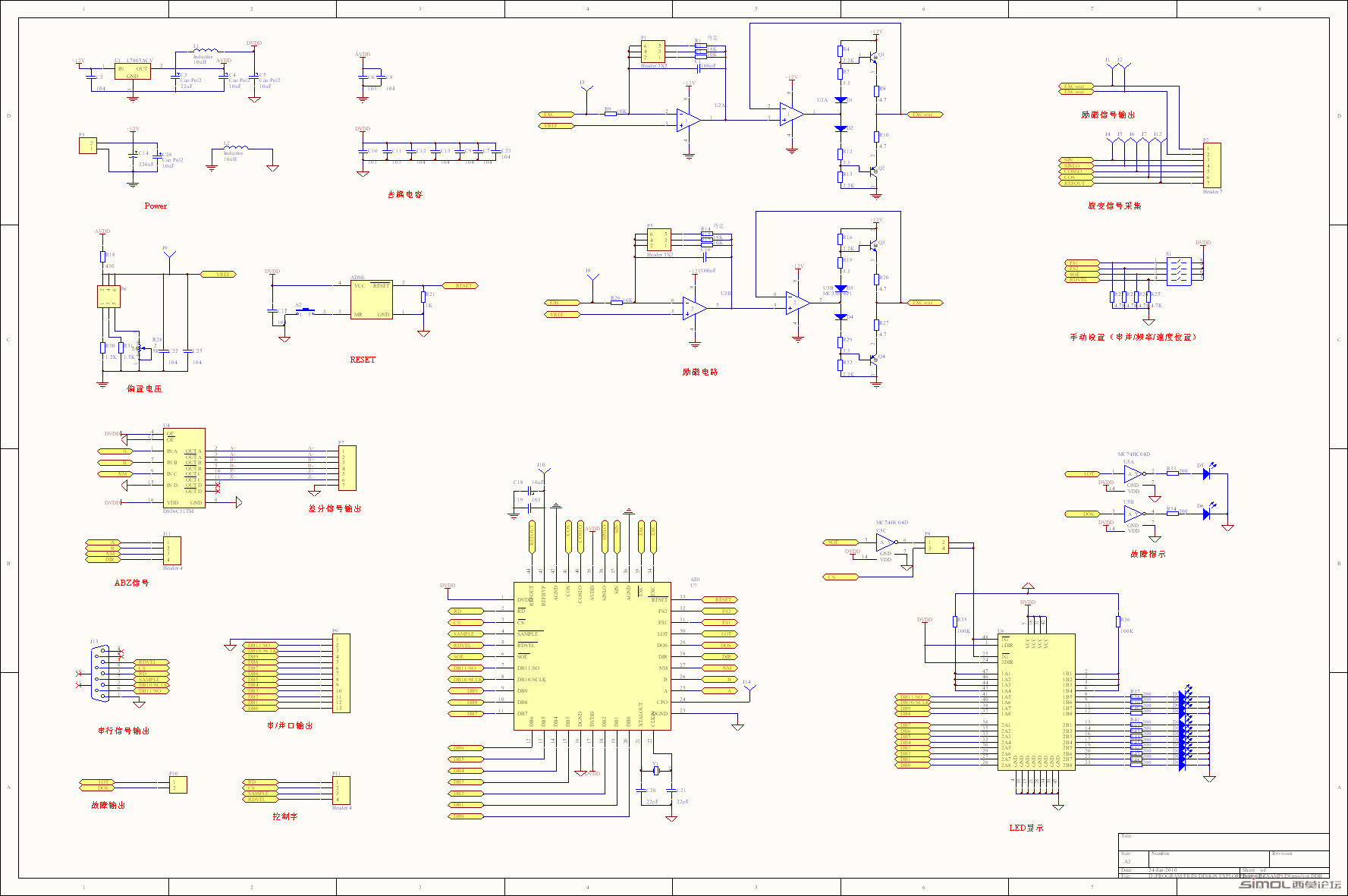Image resolution: width=1348 pixels, height=896 pixels.
Task: Select the P9 serial/parallel output header
Action: coord(341,672)
